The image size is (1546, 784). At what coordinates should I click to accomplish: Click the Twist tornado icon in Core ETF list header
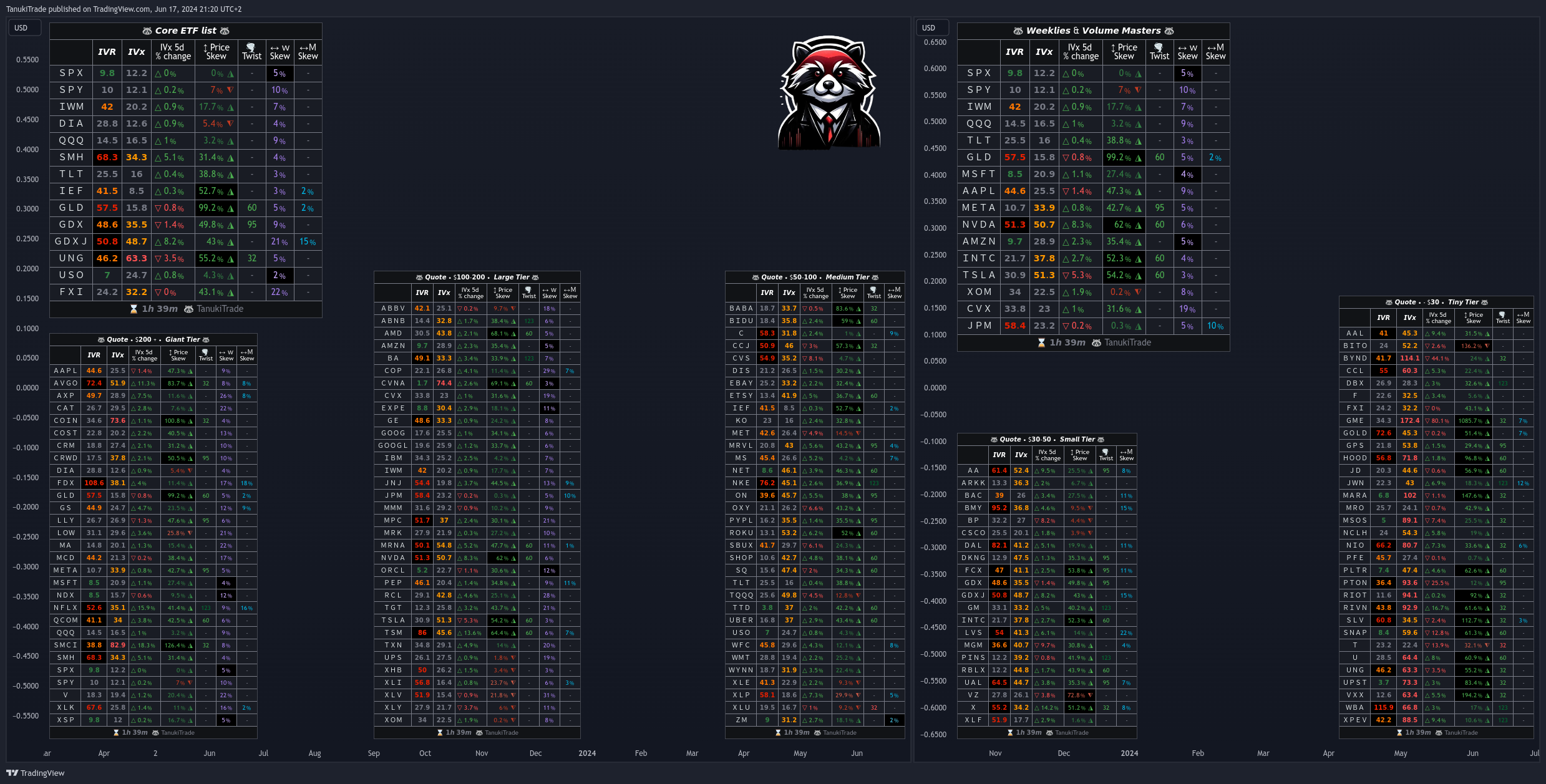pyautogui.click(x=251, y=47)
